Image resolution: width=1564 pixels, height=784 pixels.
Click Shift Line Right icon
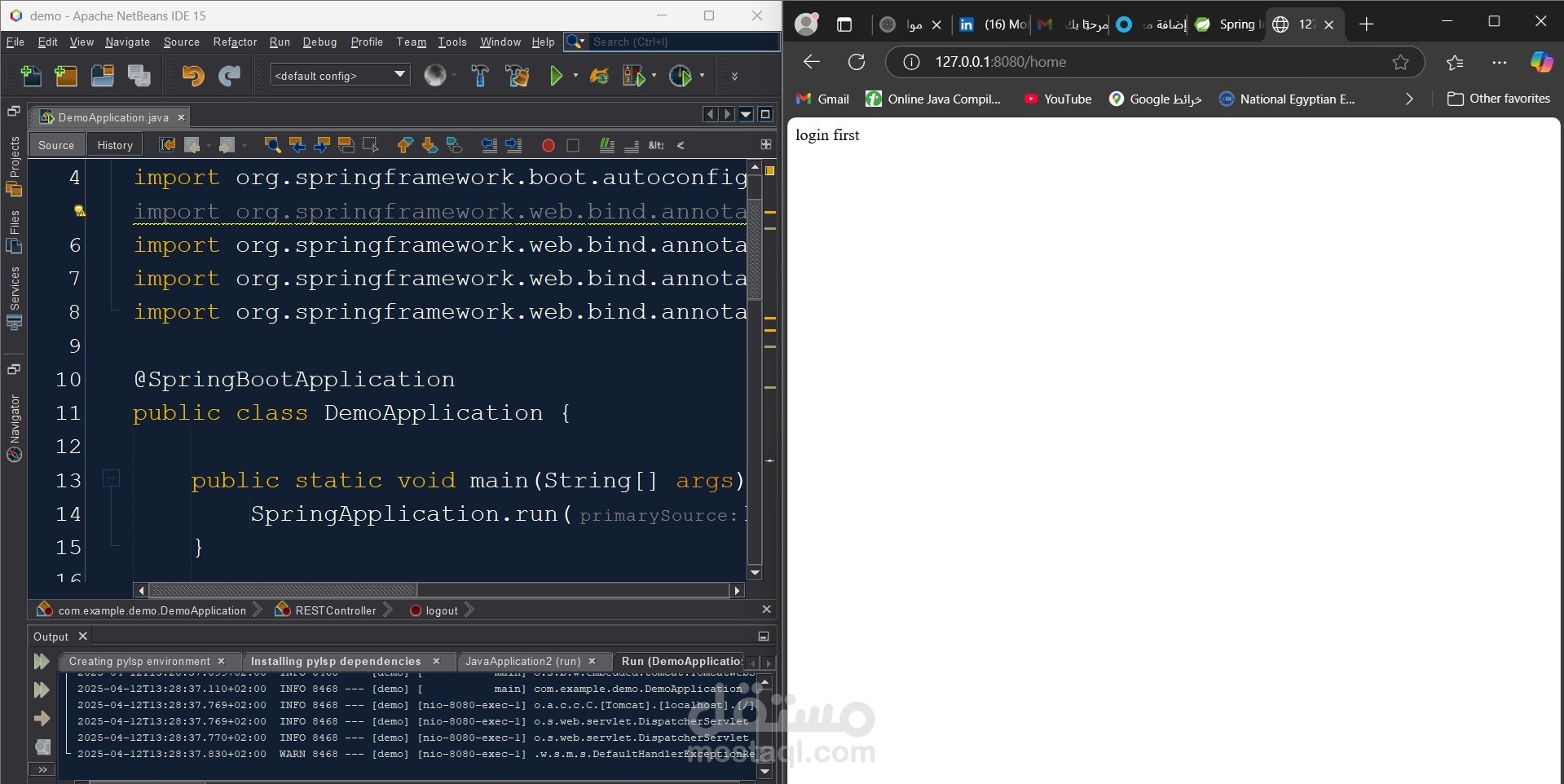(513, 145)
